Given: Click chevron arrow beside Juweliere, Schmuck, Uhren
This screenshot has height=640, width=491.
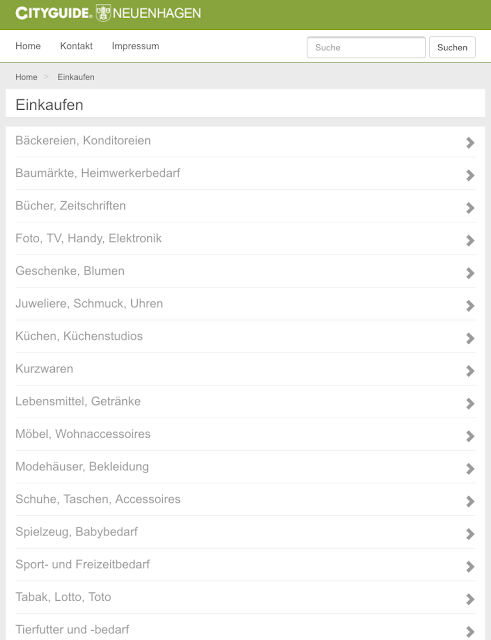Looking at the screenshot, I should (x=470, y=306).
